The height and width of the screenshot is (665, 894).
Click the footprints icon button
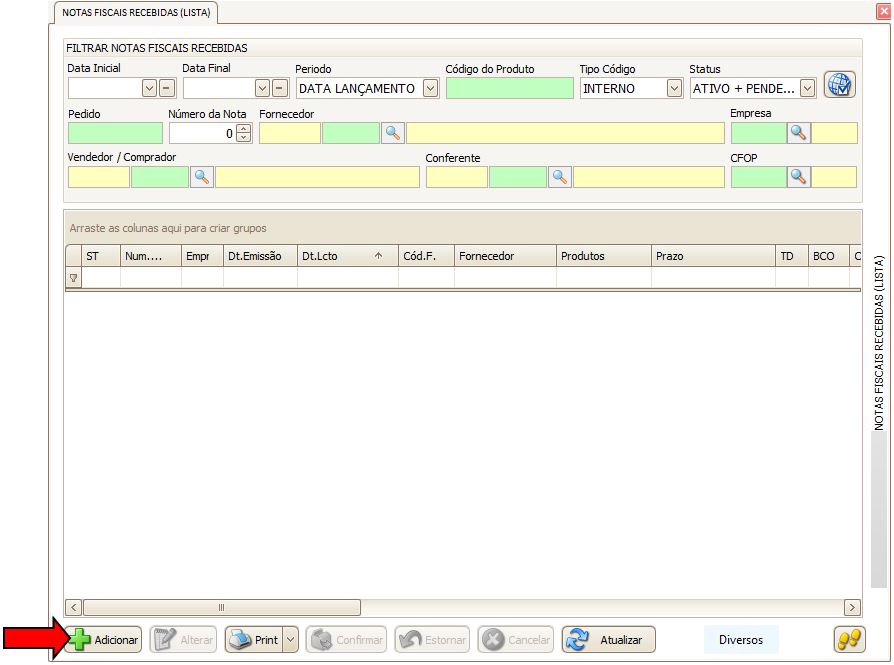point(848,640)
